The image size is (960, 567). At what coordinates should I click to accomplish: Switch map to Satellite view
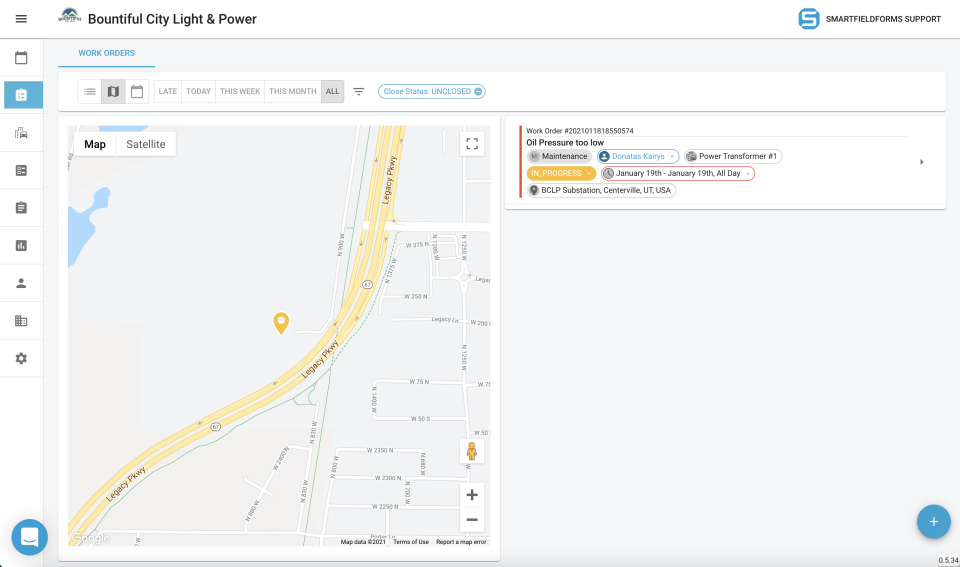(x=146, y=144)
